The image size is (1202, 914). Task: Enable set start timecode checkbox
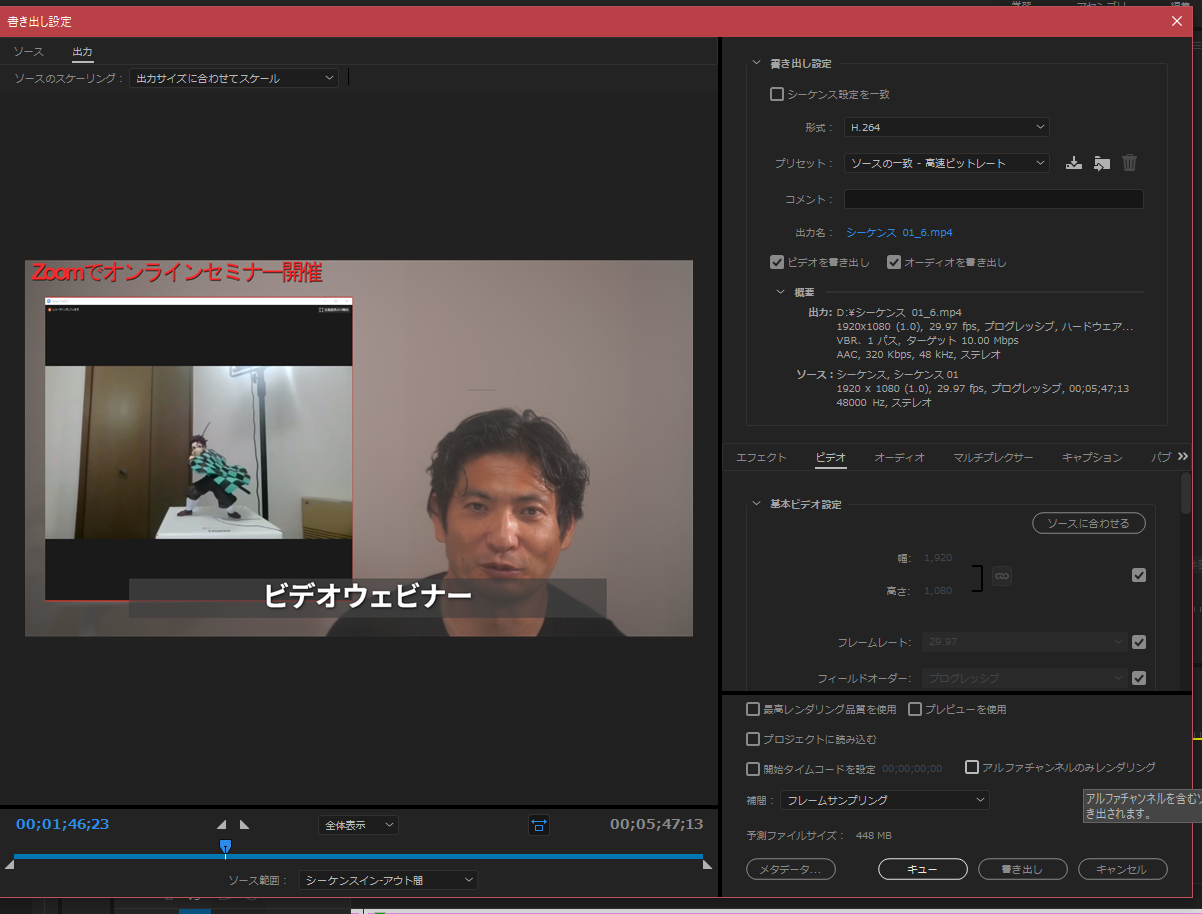coord(753,769)
